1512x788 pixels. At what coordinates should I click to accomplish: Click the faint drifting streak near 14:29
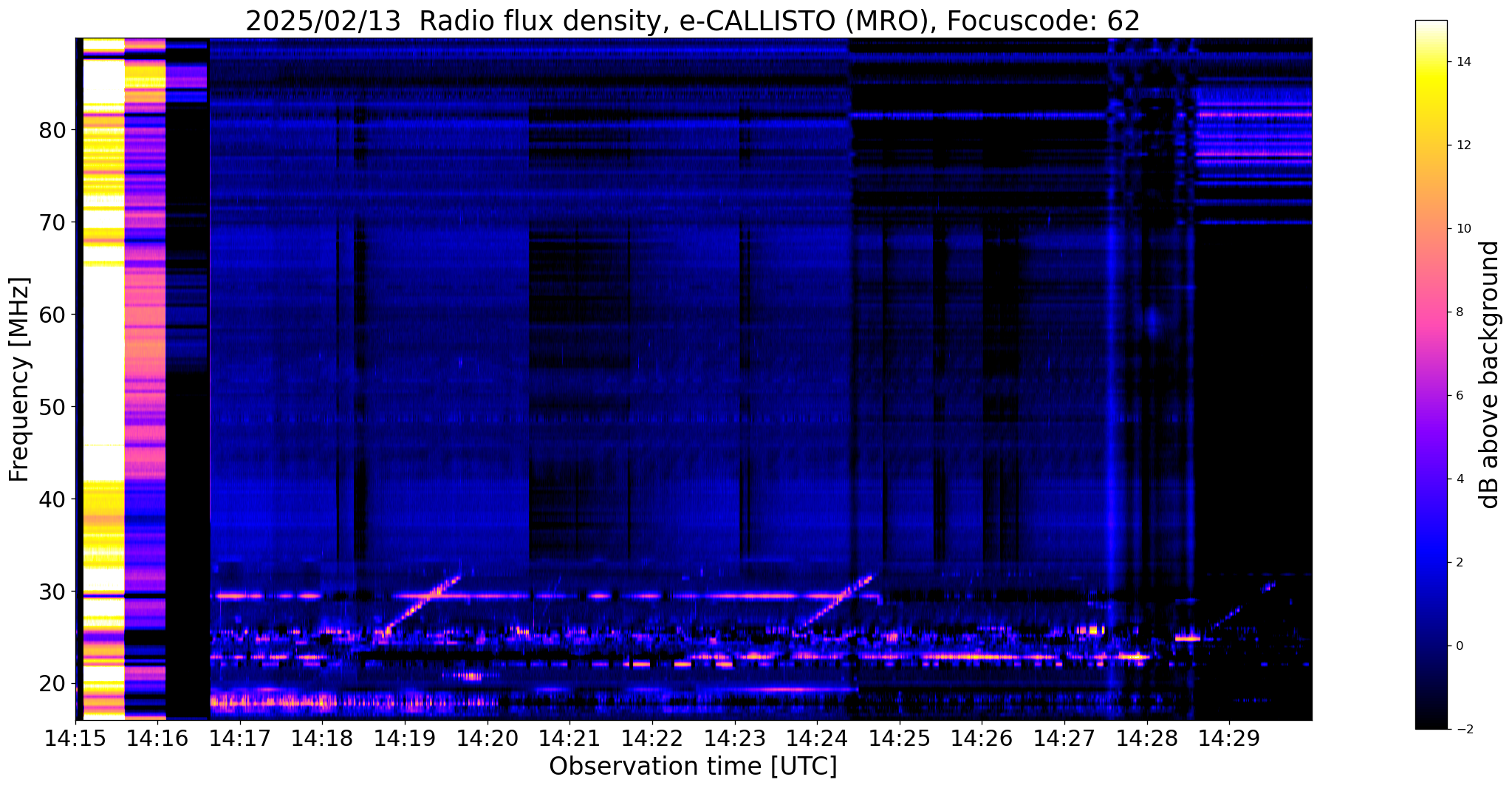click(1243, 606)
